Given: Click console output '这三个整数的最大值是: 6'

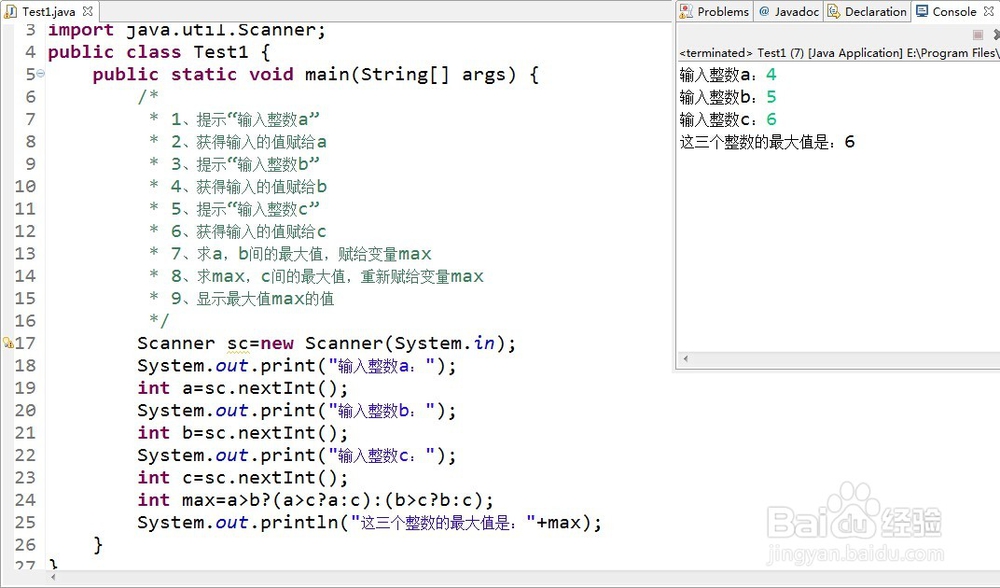Looking at the screenshot, I should tap(767, 142).
